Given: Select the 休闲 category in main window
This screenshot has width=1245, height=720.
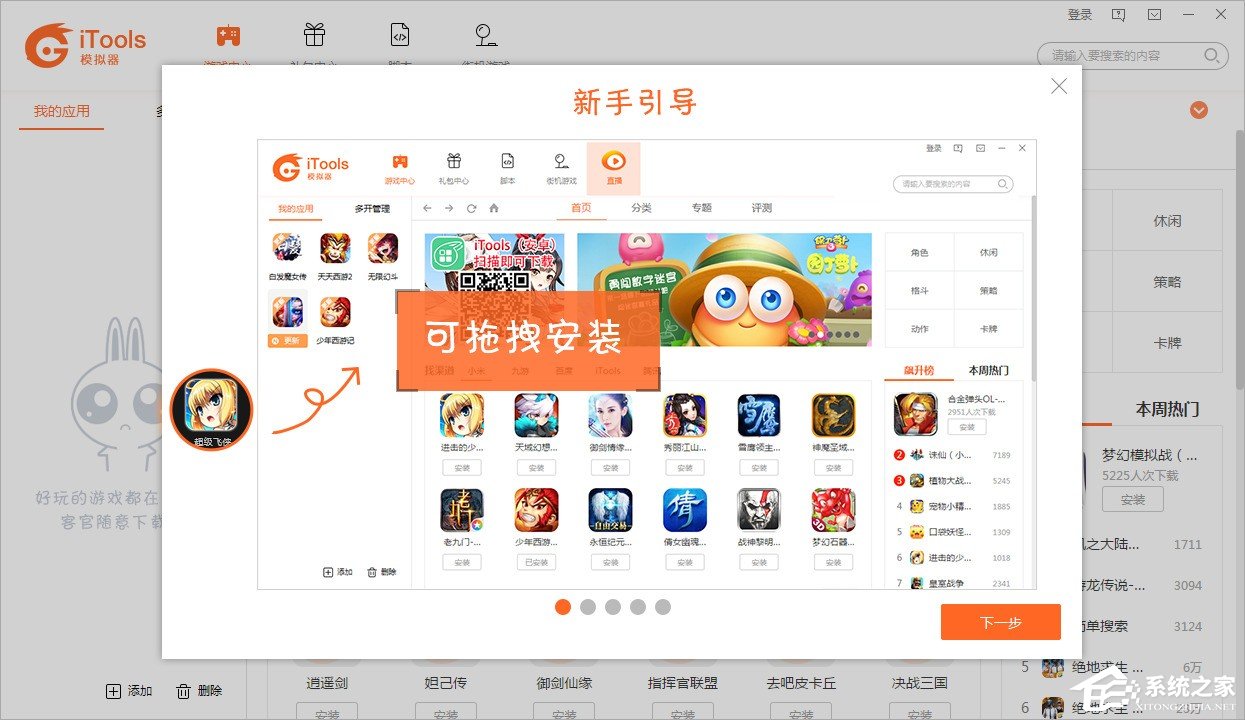Looking at the screenshot, I should (x=1167, y=221).
